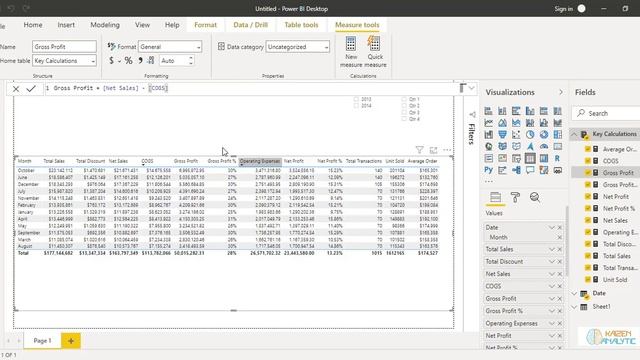Screen dimensions: 640x360
Task: Remove COGS from Values well
Action: click(x=560, y=287)
